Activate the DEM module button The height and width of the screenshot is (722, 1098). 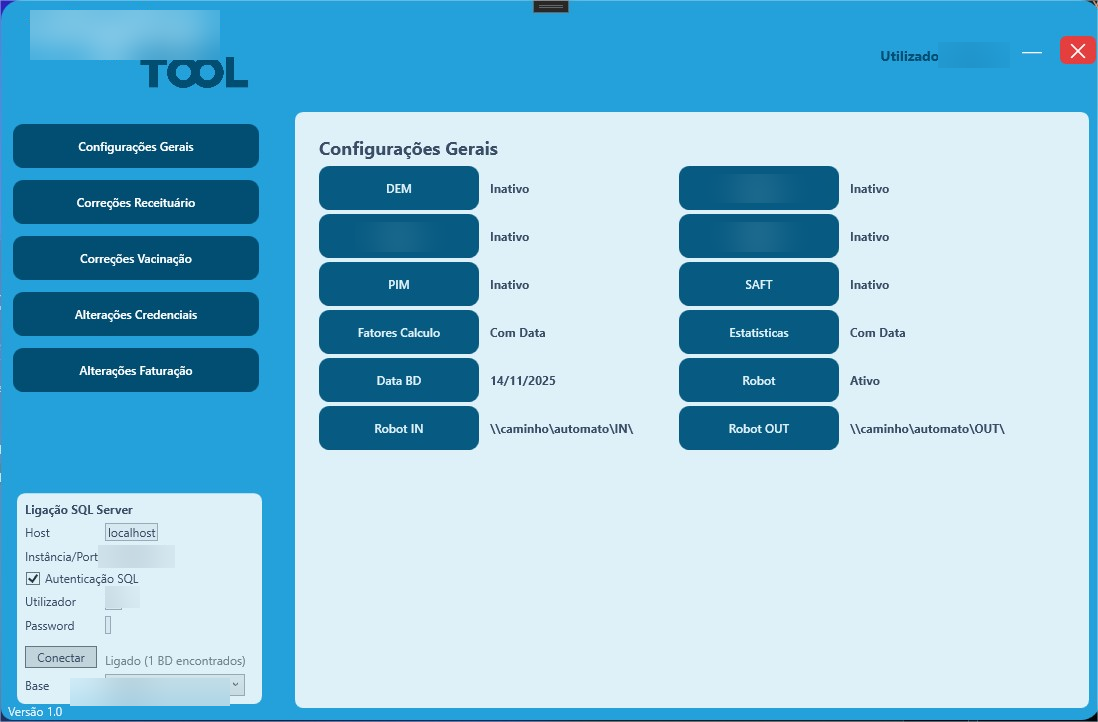click(x=398, y=187)
